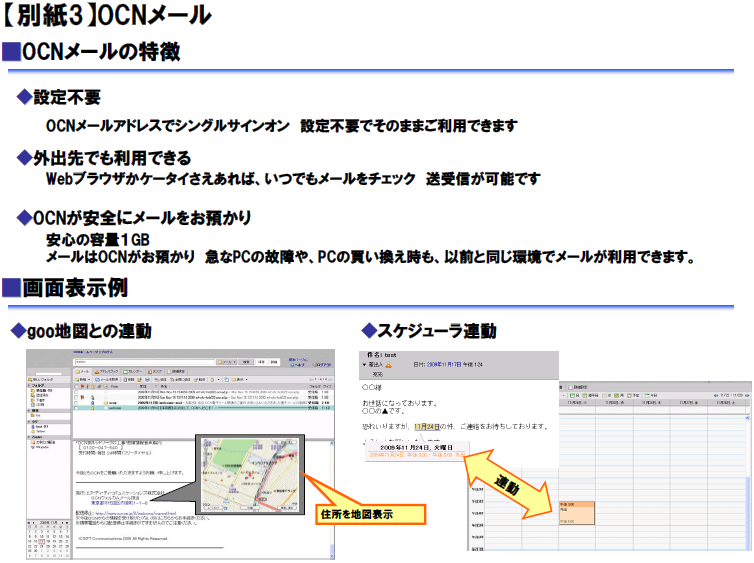Click the appointment line in the date tooltip

click(417, 454)
